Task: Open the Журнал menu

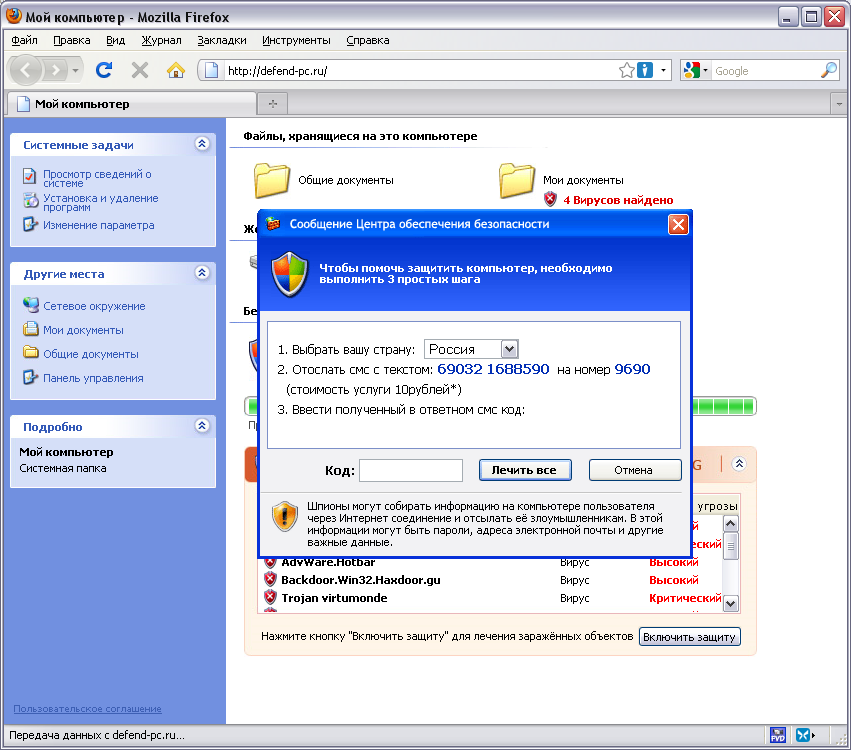Action: coord(161,40)
